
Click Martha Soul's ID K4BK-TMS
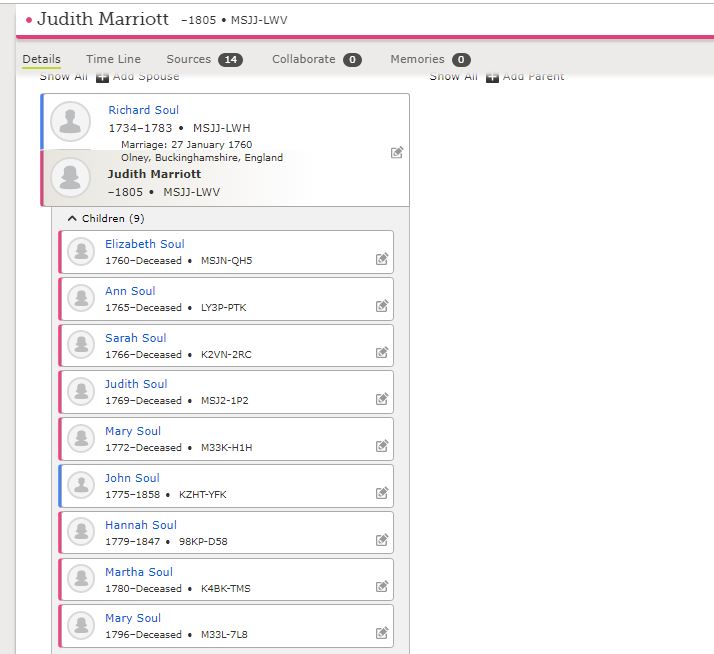pos(225,588)
